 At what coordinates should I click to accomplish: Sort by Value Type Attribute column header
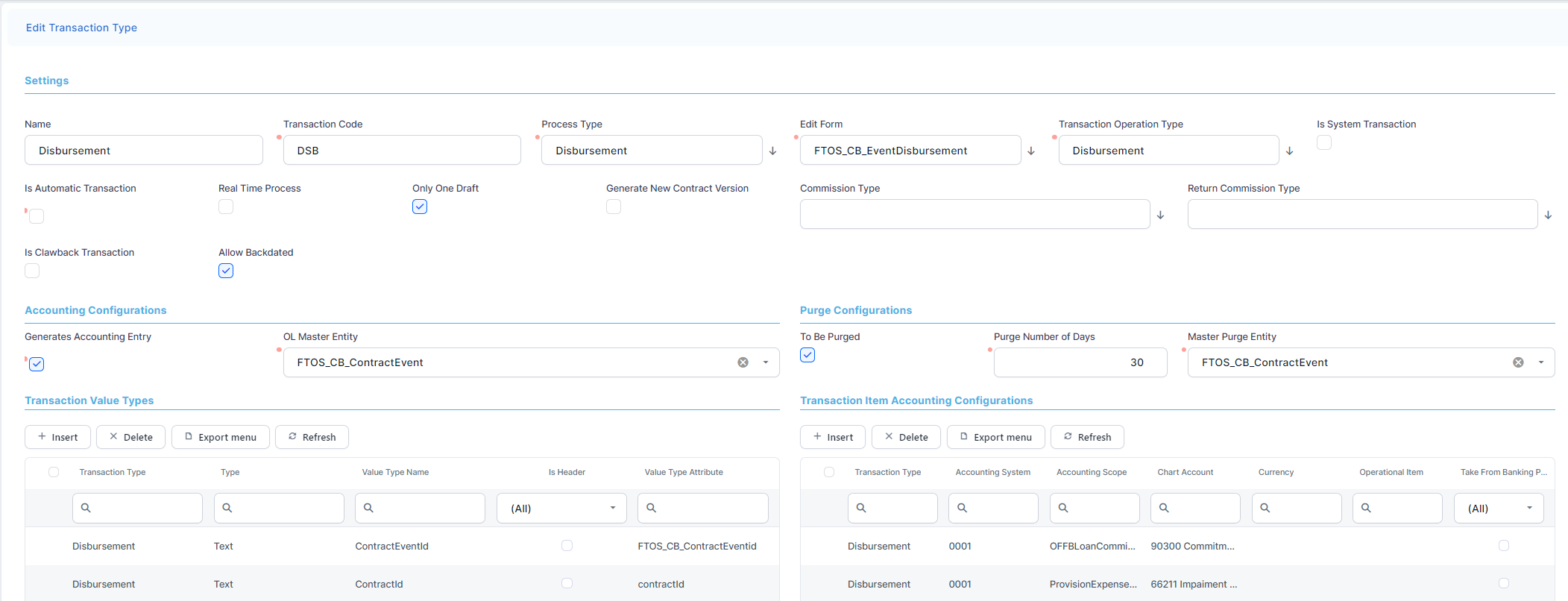(x=684, y=472)
